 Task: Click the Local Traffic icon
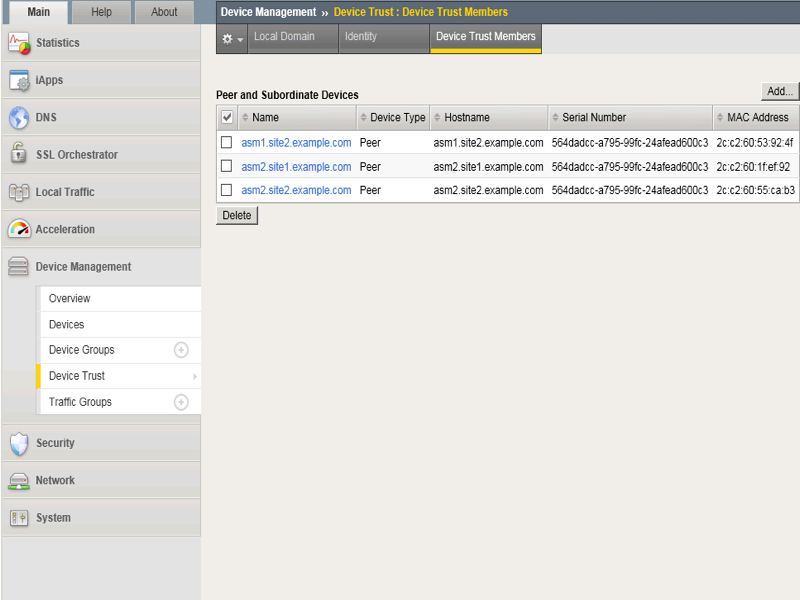[19, 192]
